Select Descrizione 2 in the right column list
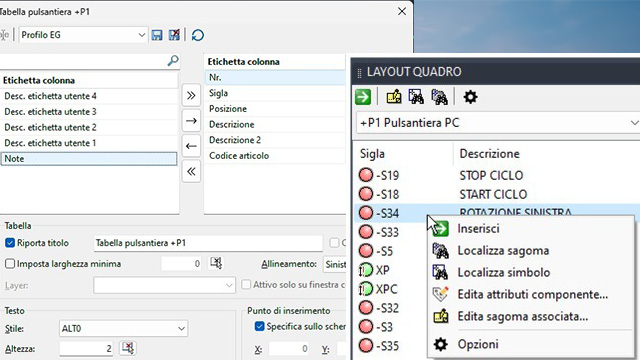The height and width of the screenshot is (360, 640). 275,140
